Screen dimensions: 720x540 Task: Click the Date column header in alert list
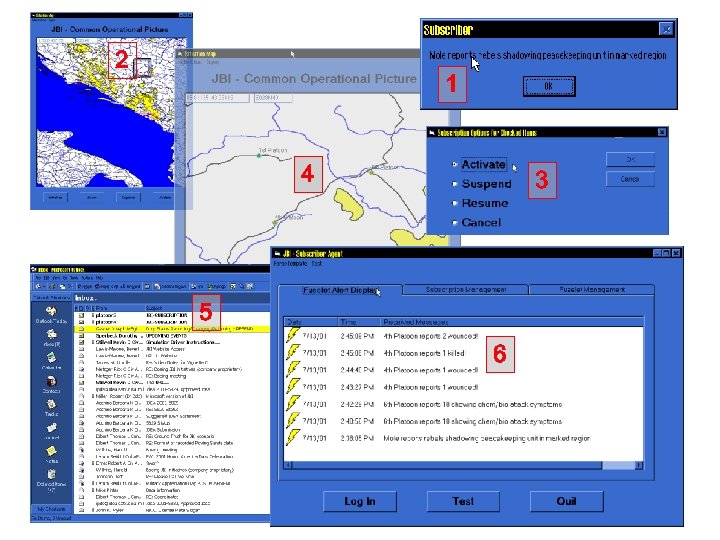311,322
